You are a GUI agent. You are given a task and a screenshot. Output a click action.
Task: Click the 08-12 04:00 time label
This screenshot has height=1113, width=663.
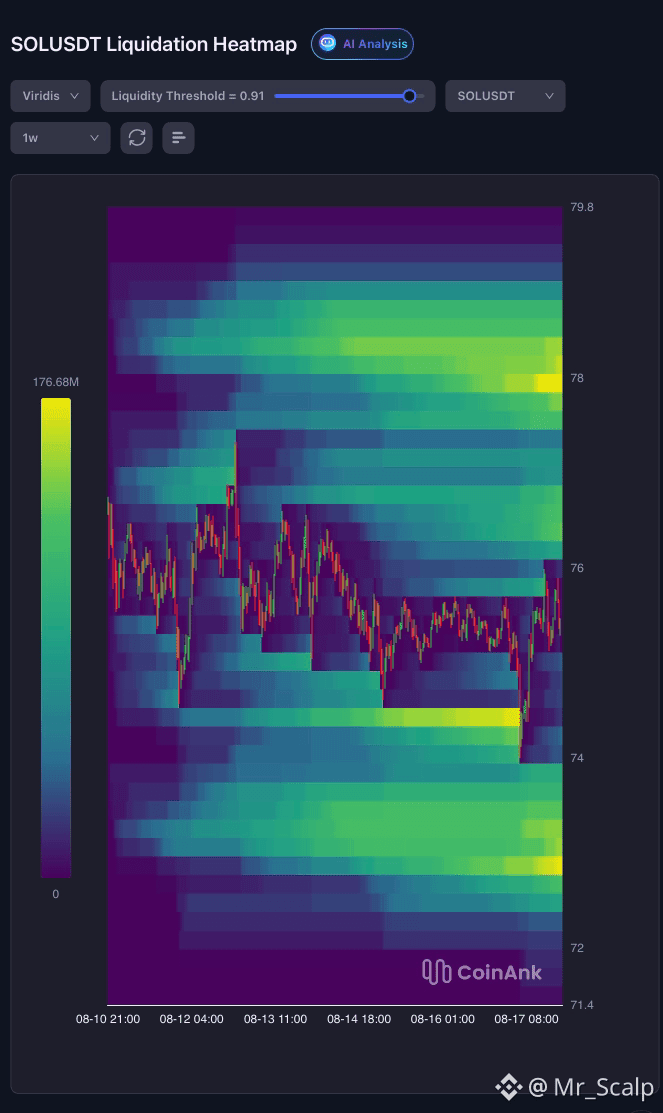(x=192, y=1019)
